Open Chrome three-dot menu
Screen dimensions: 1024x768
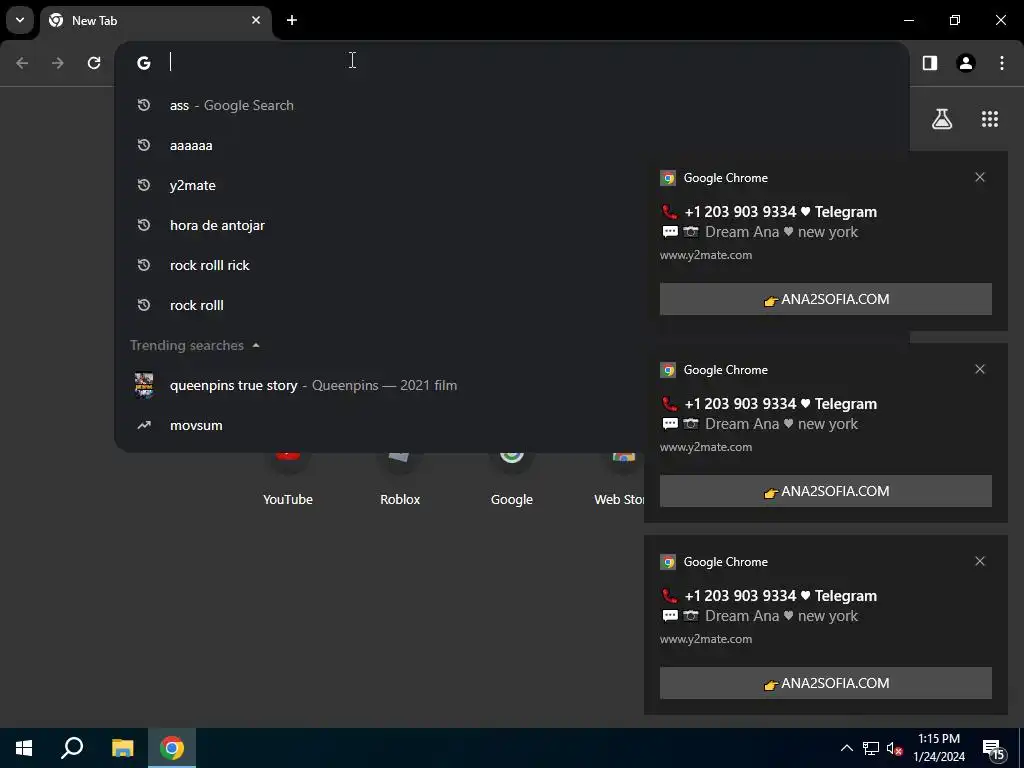click(1002, 63)
